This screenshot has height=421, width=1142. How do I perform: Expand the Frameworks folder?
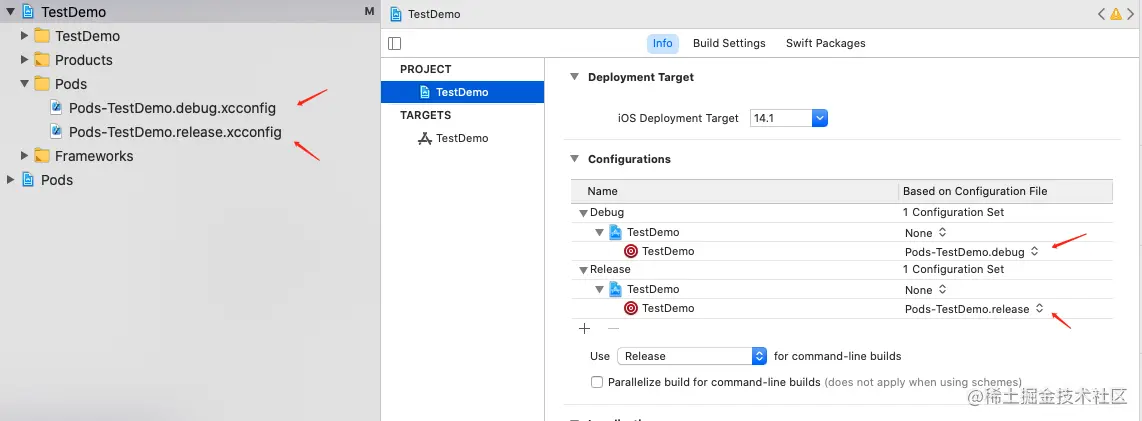coord(25,156)
